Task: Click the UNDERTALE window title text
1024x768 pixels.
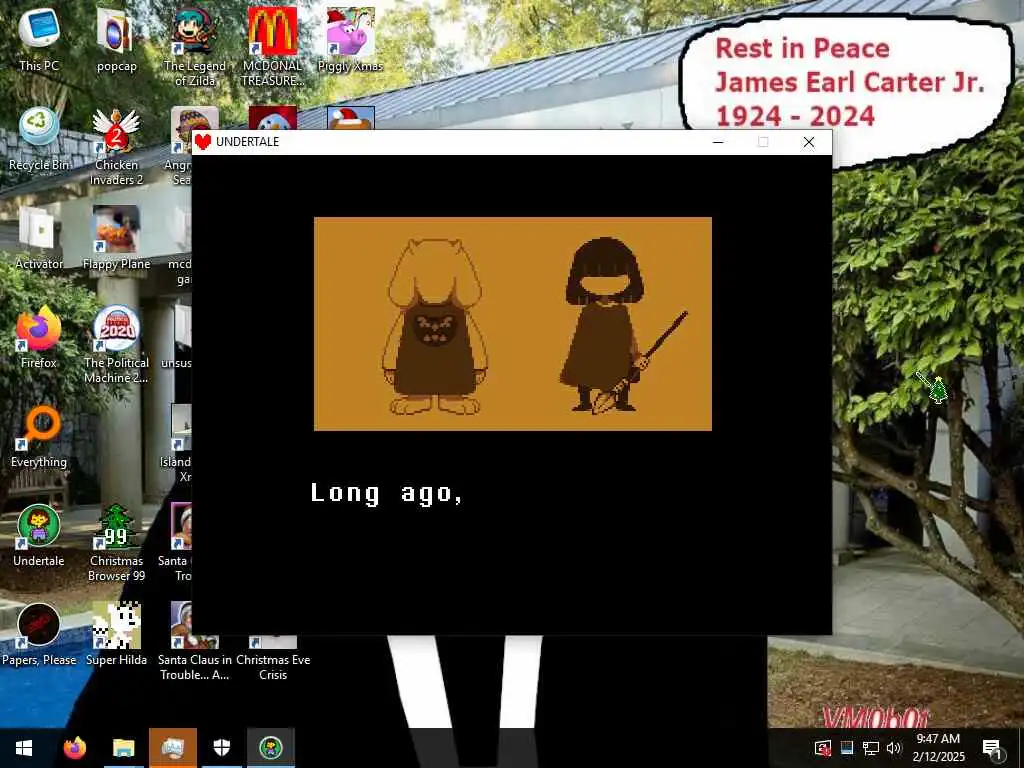Action: pos(248,142)
